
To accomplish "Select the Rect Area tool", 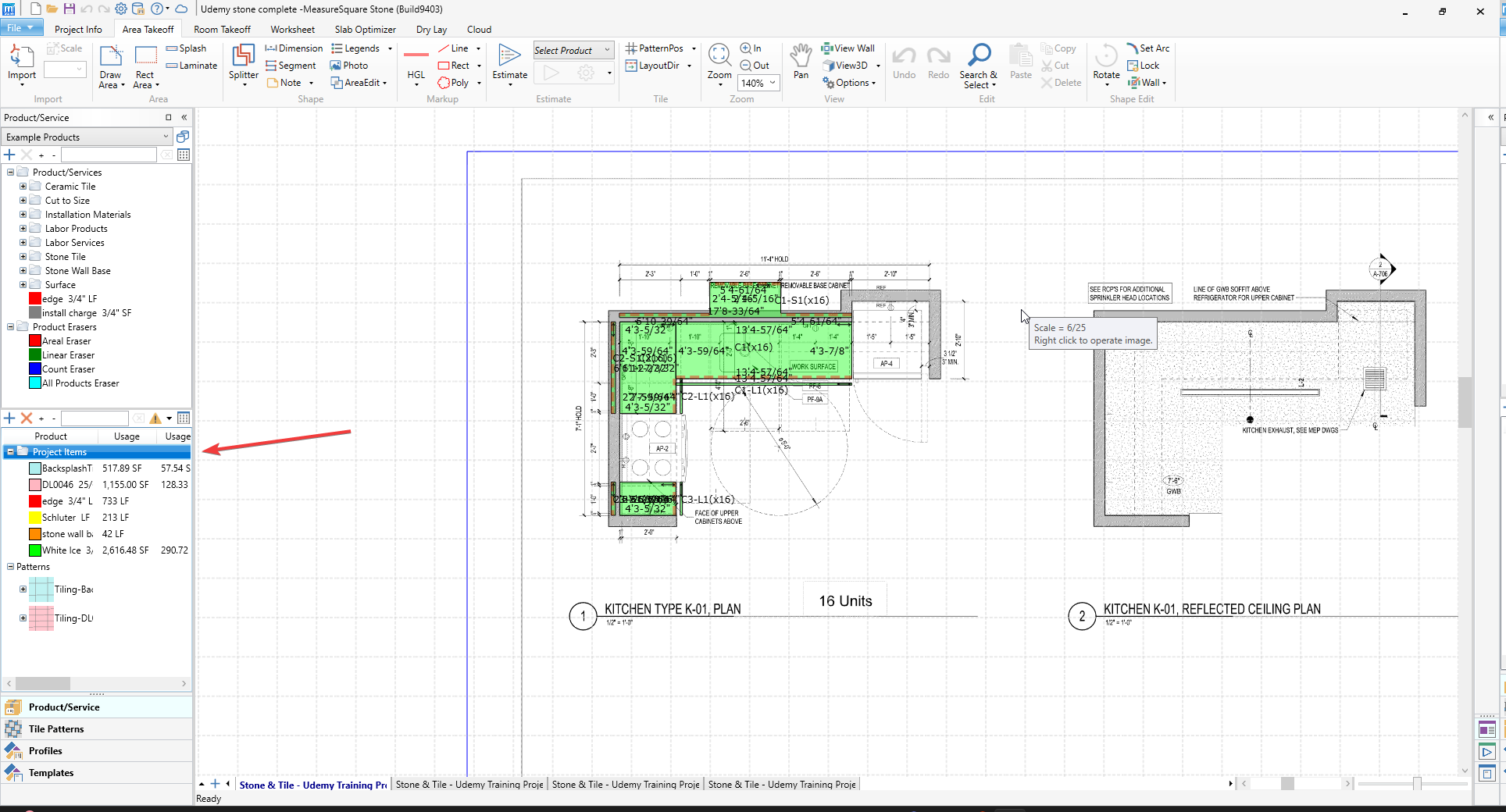I will tap(145, 66).
